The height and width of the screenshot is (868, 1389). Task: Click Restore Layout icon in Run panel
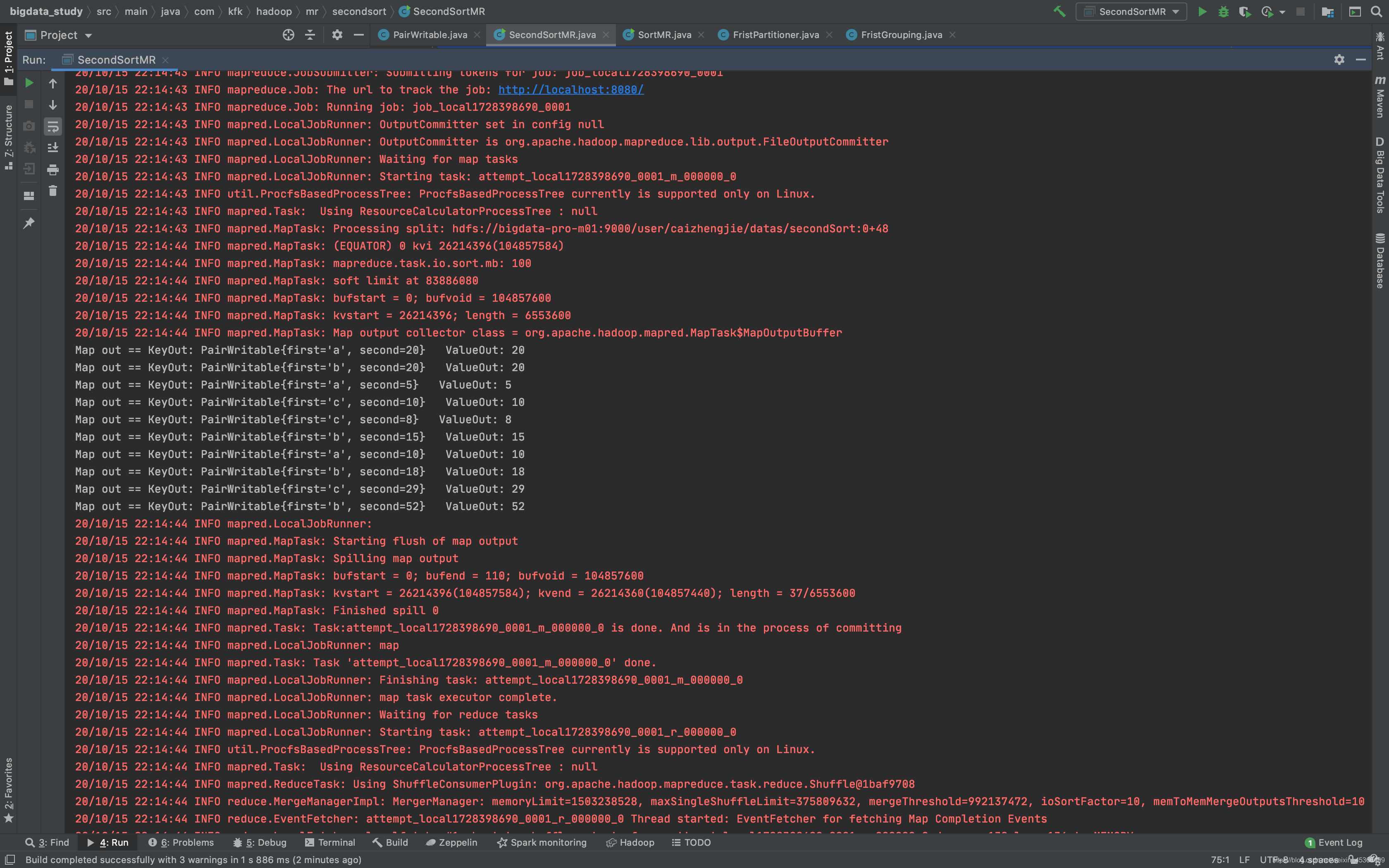pos(29,196)
